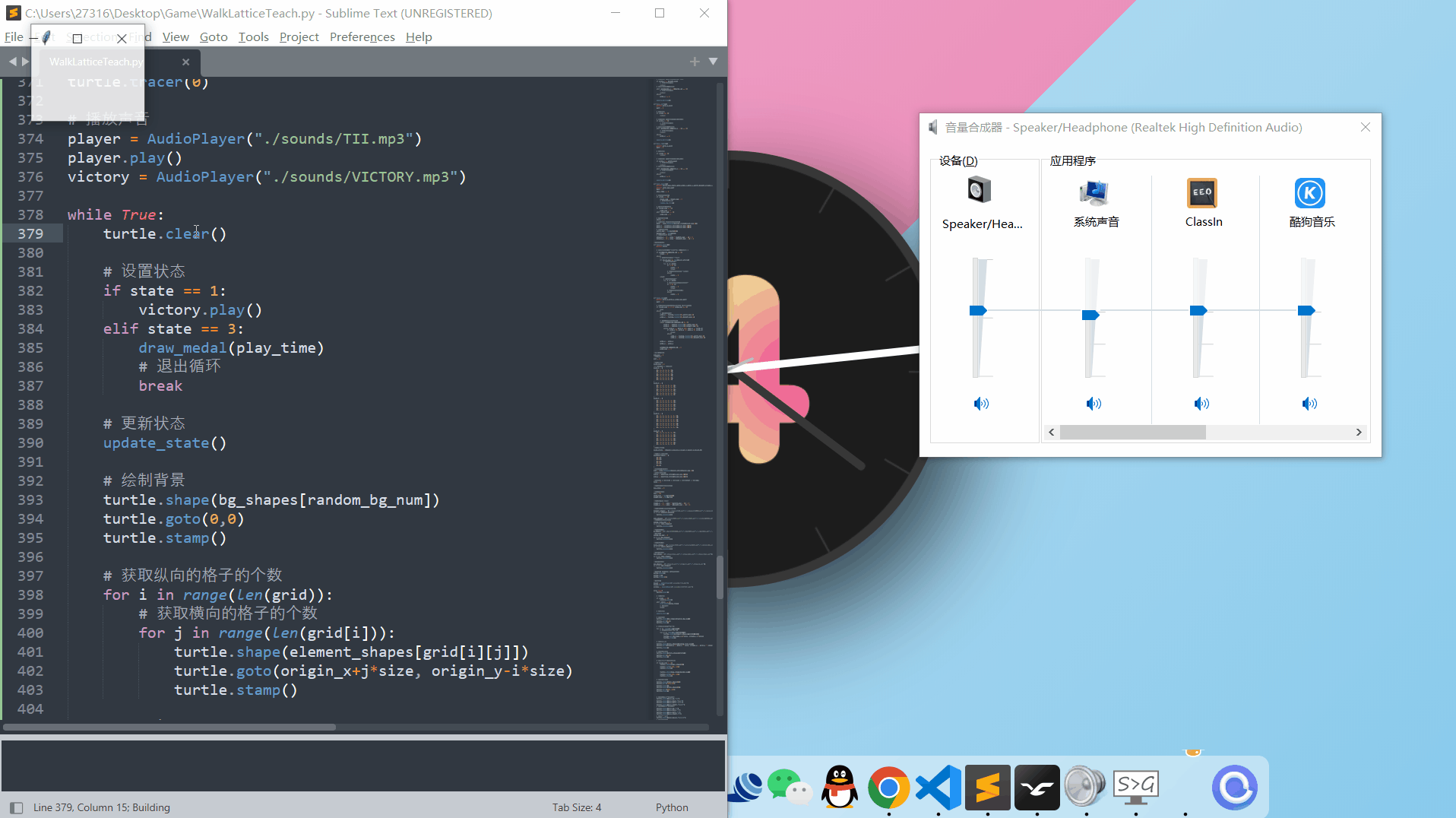Click the 系统声音 volume slider handle
Image resolution: width=1456 pixels, height=818 pixels.
(x=1090, y=315)
